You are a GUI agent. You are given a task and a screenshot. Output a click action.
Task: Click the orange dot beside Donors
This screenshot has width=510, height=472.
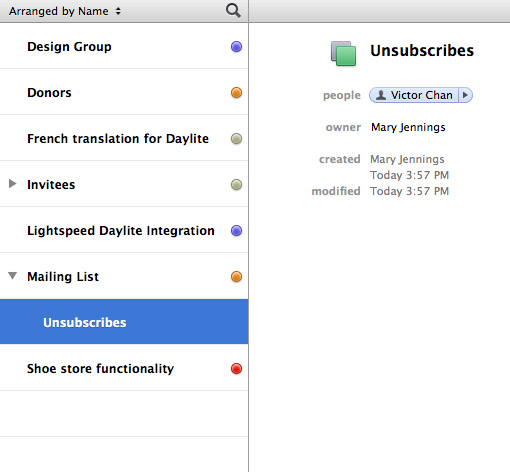pos(236,93)
